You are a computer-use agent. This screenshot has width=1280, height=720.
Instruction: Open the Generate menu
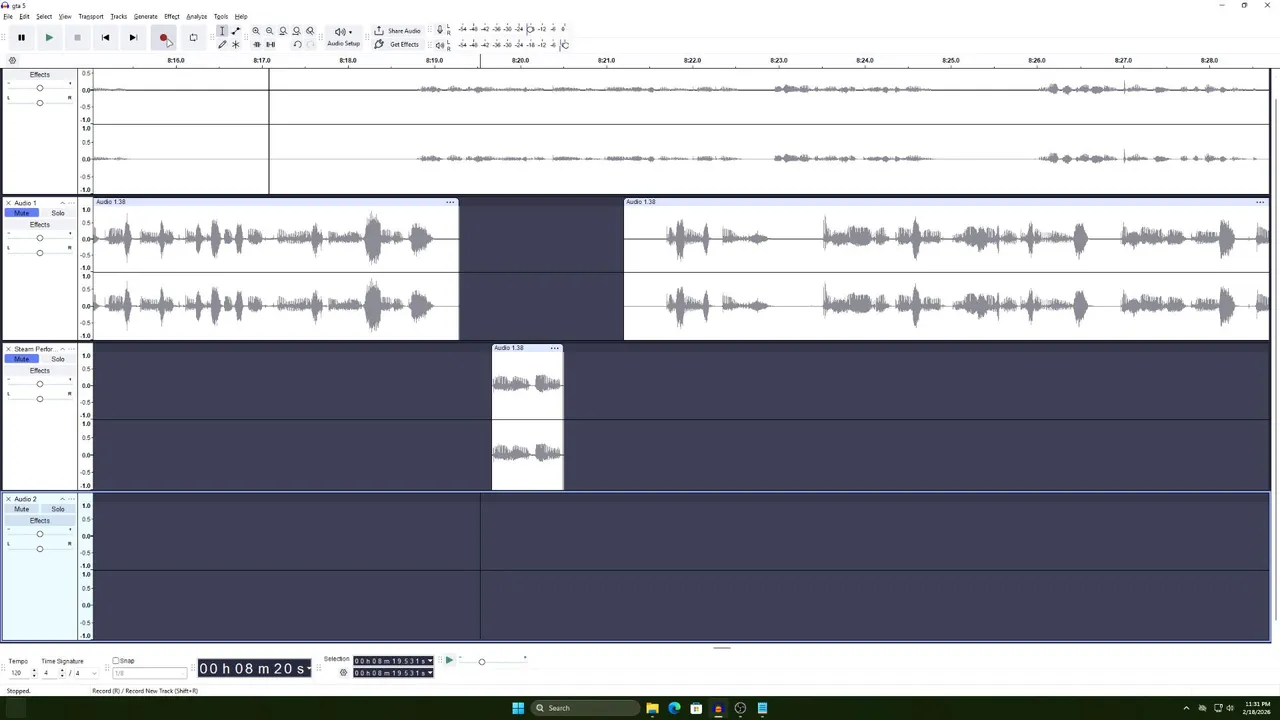click(146, 17)
